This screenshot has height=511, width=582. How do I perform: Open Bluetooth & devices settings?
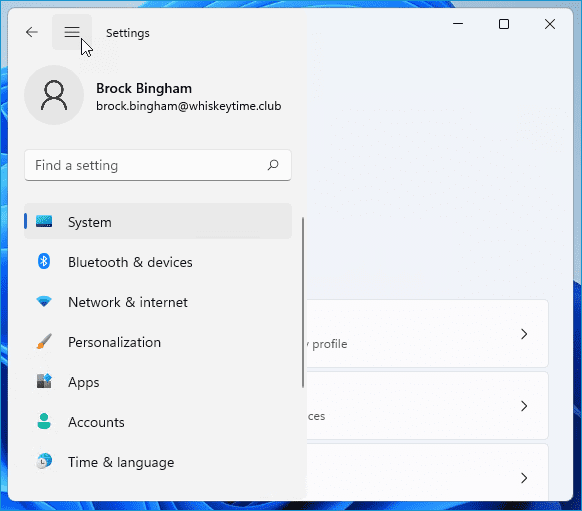pos(158,262)
